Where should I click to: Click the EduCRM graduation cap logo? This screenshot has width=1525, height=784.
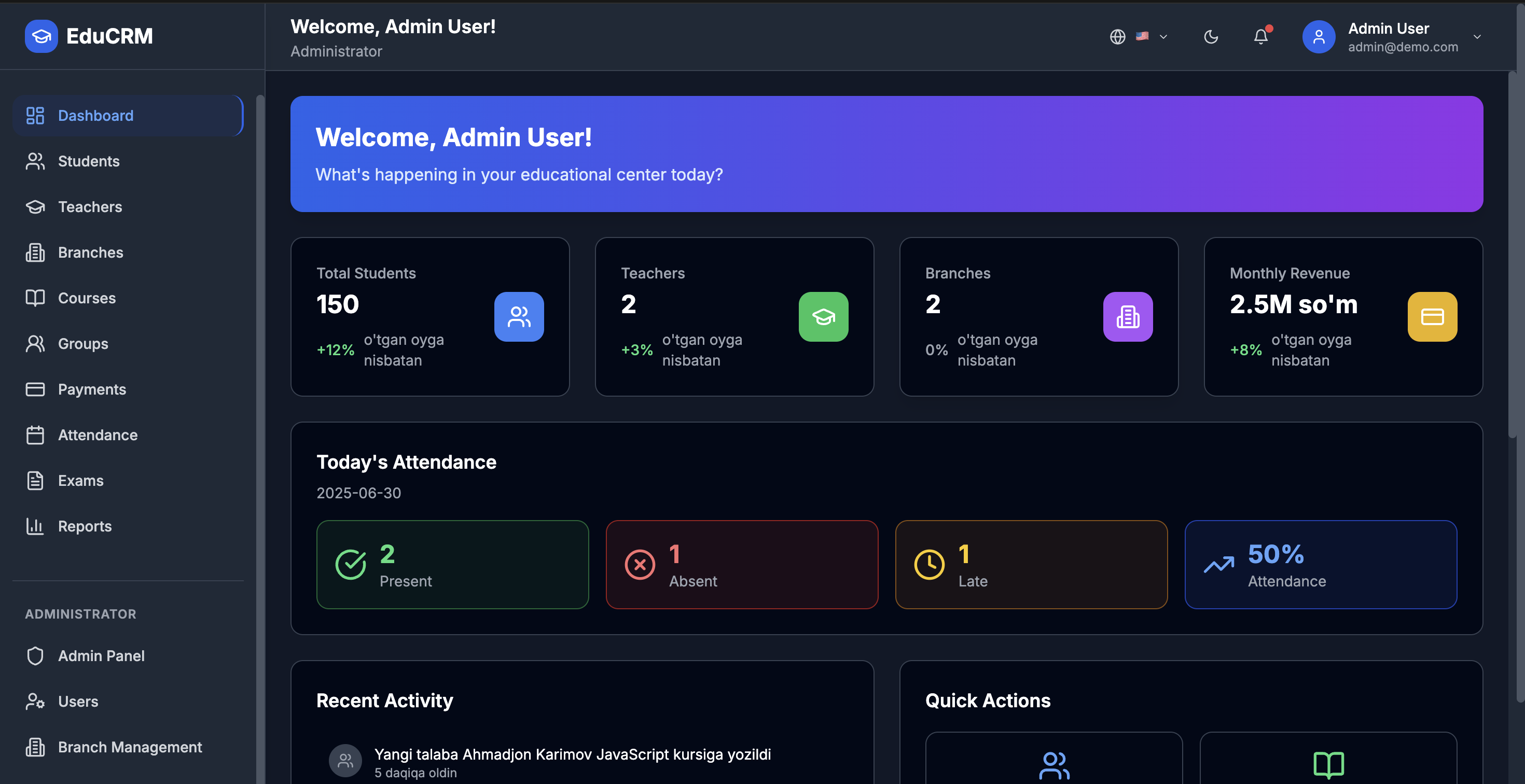[41, 36]
